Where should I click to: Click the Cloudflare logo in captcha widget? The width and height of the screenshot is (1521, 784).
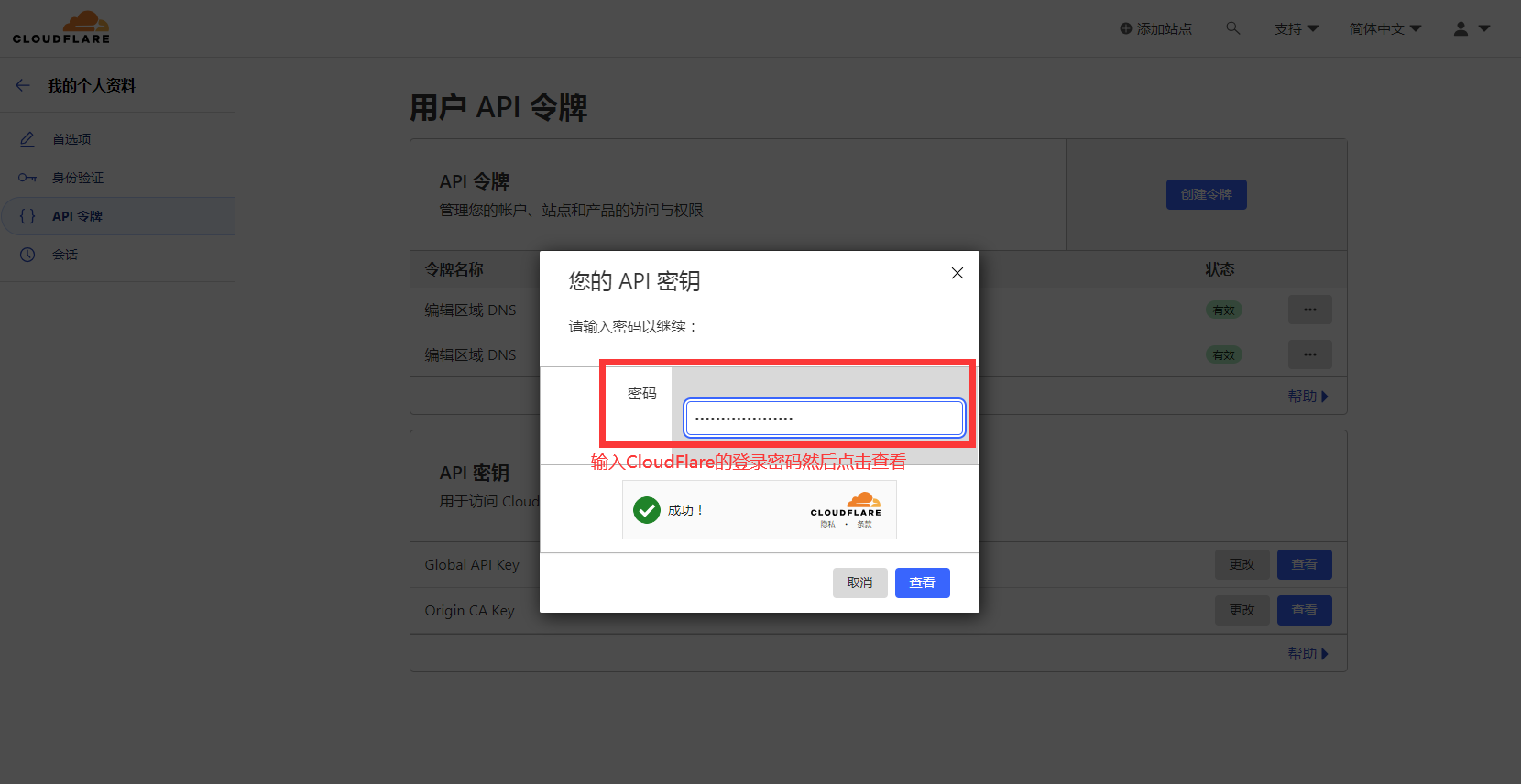pos(846,504)
